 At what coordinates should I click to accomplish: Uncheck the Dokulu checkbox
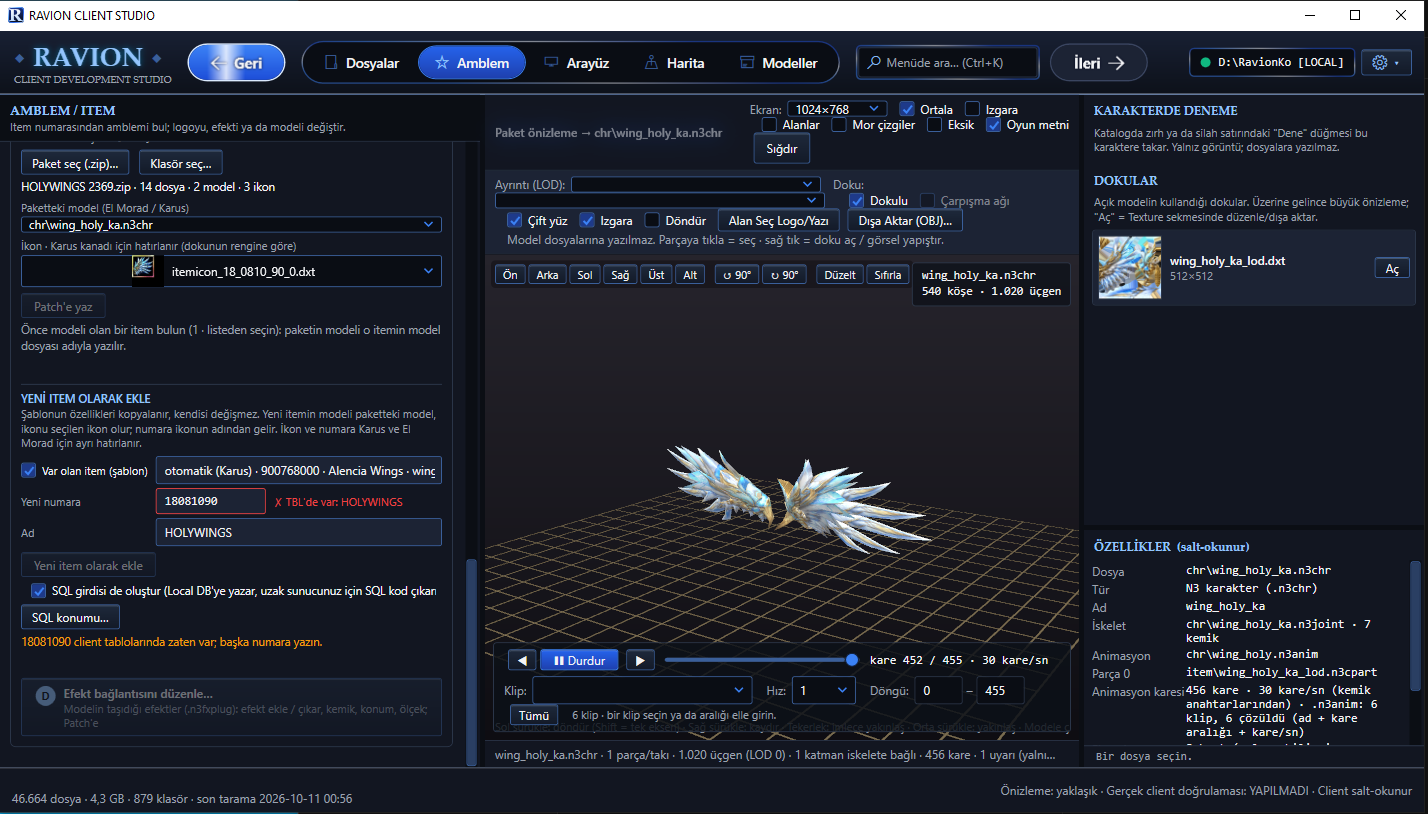(x=856, y=200)
